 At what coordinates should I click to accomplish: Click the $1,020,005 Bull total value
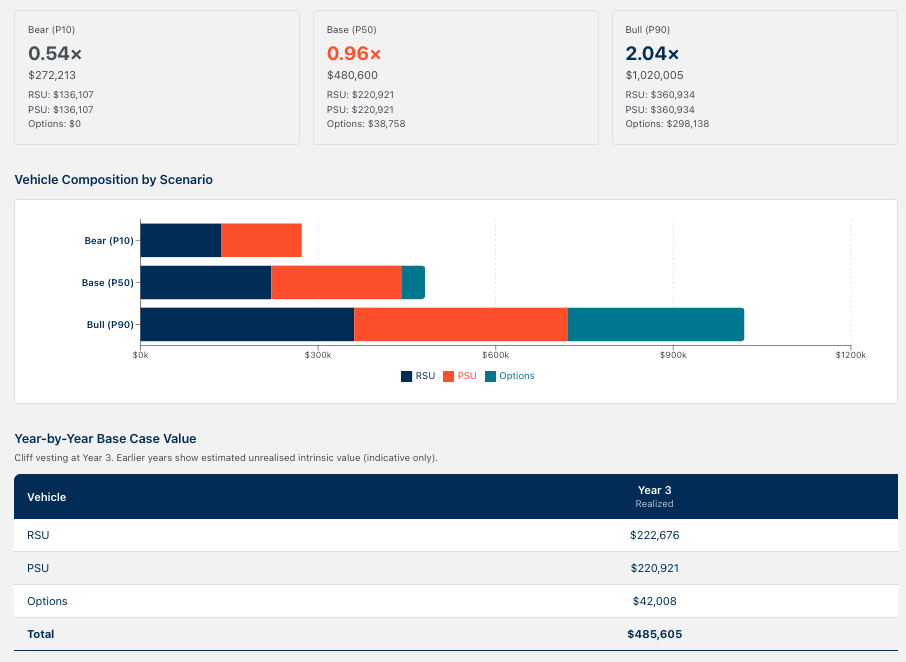click(x=654, y=75)
